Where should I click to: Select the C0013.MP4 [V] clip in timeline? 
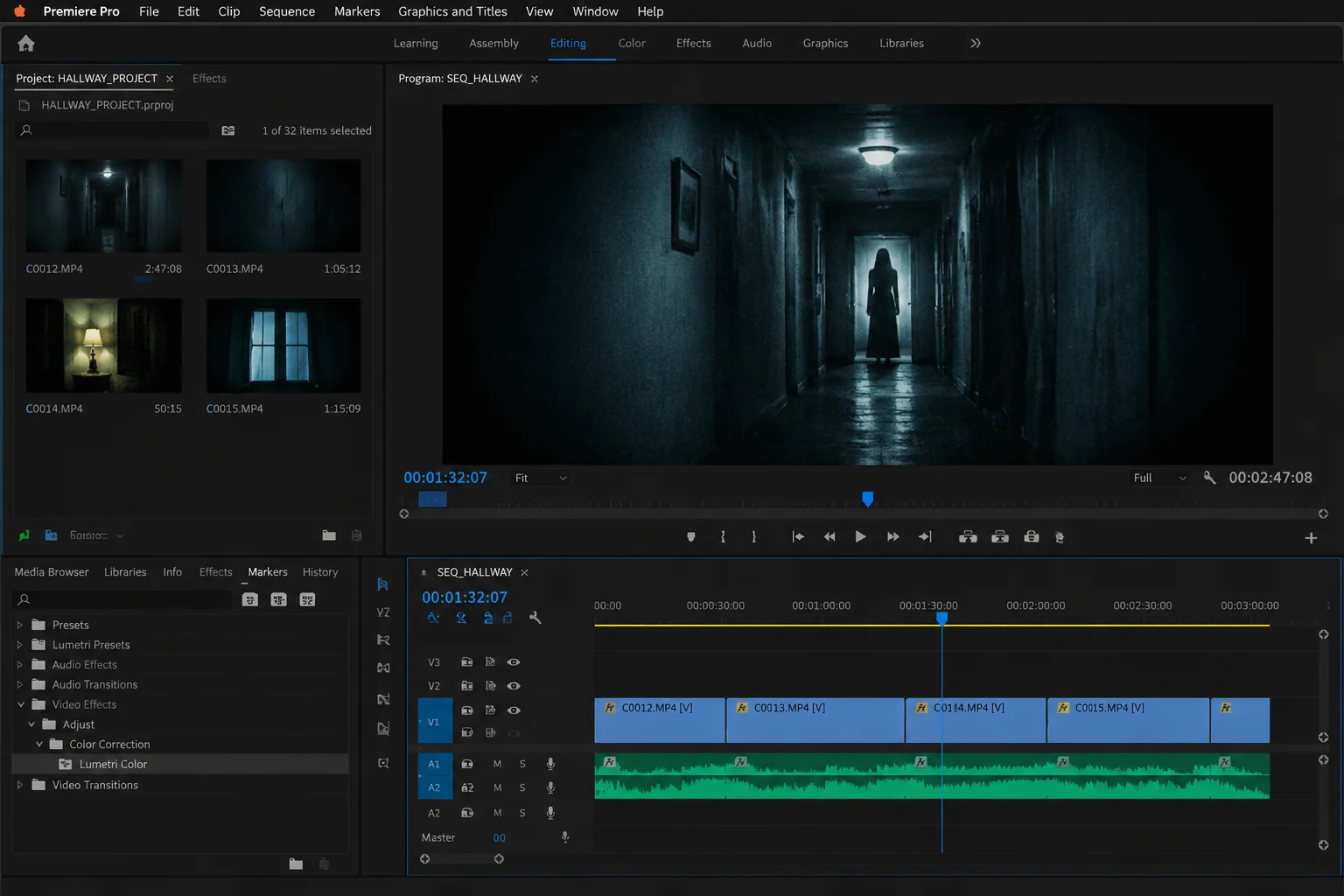815,720
